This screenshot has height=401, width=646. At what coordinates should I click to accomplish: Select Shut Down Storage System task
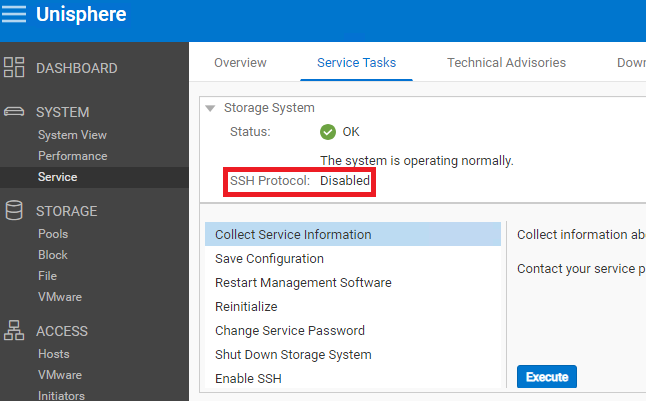pos(293,355)
